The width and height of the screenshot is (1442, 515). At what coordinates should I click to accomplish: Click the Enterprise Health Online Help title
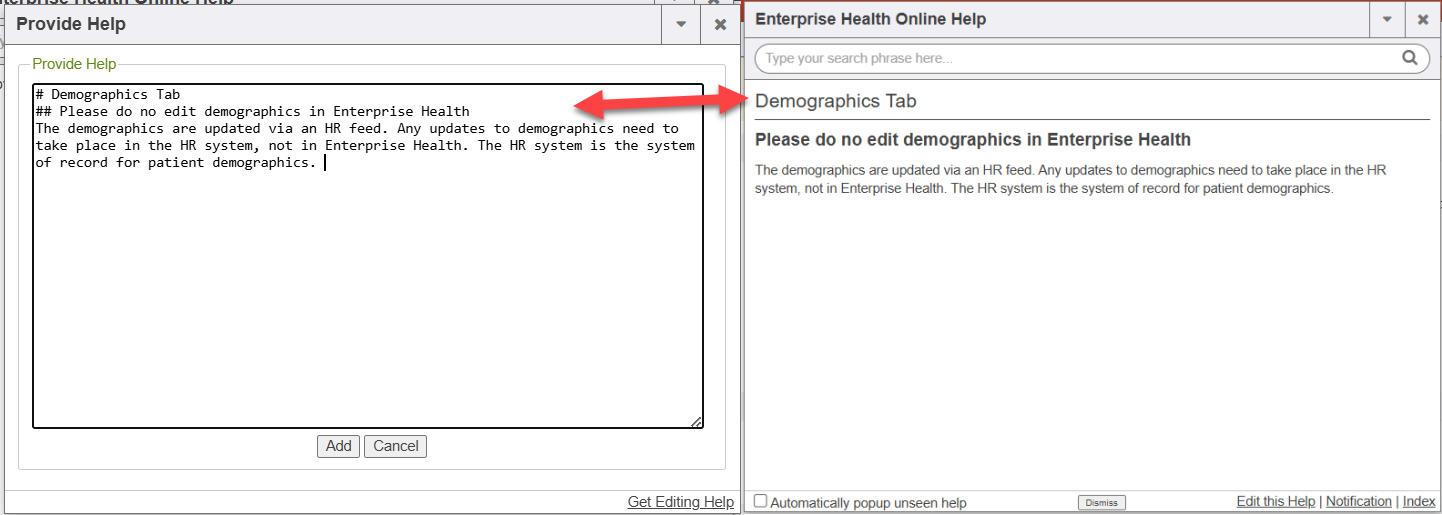pyautogui.click(x=870, y=20)
